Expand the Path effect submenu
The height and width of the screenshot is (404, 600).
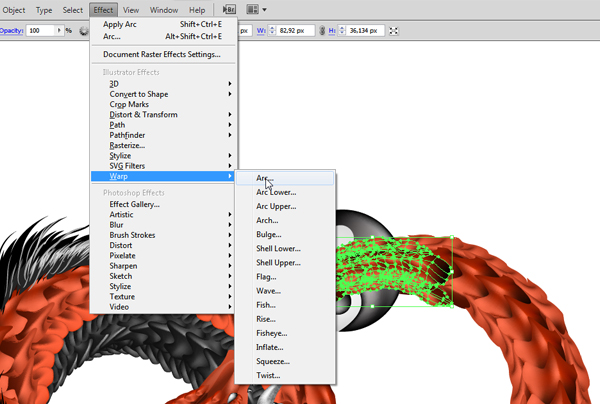click(x=163, y=125)
